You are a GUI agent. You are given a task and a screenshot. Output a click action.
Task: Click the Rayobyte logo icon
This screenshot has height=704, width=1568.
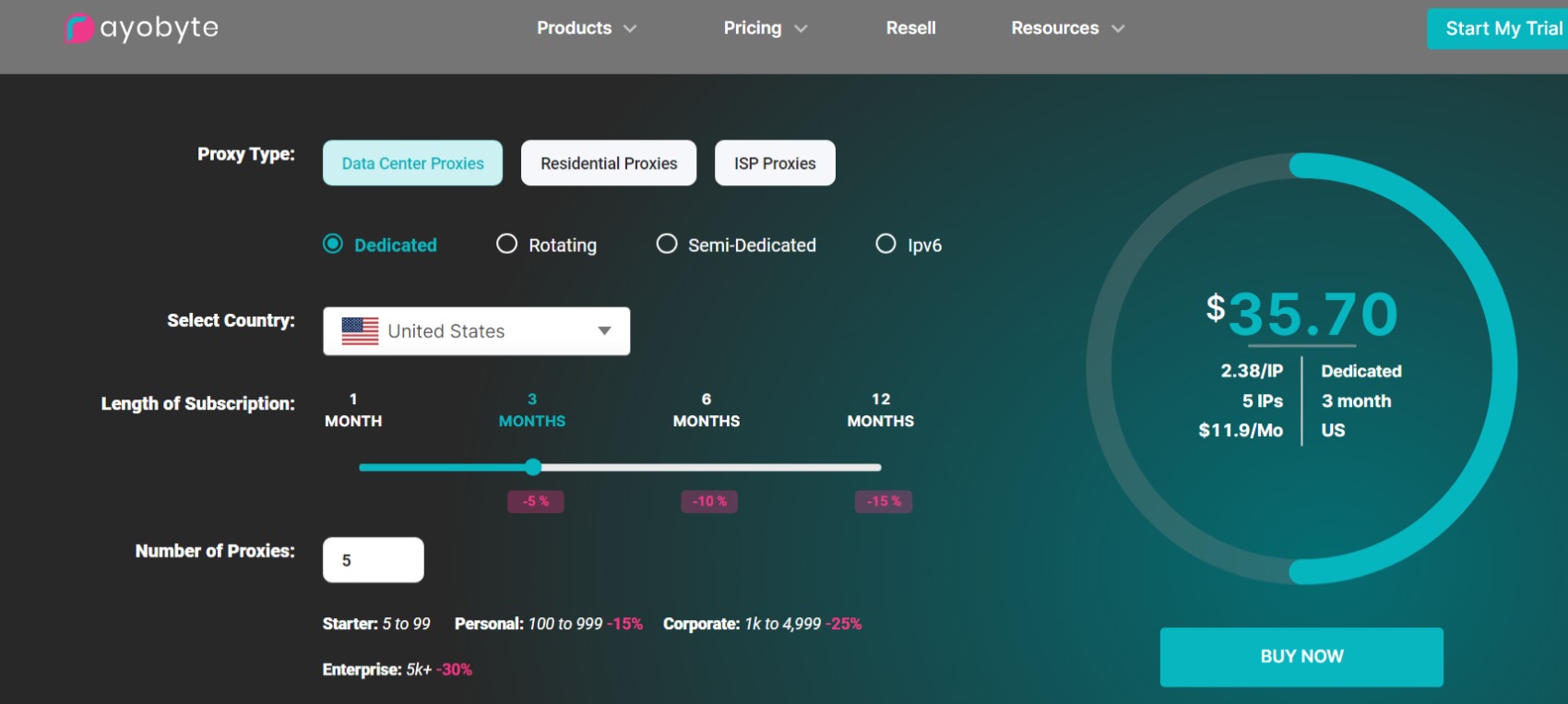(79, 29)
